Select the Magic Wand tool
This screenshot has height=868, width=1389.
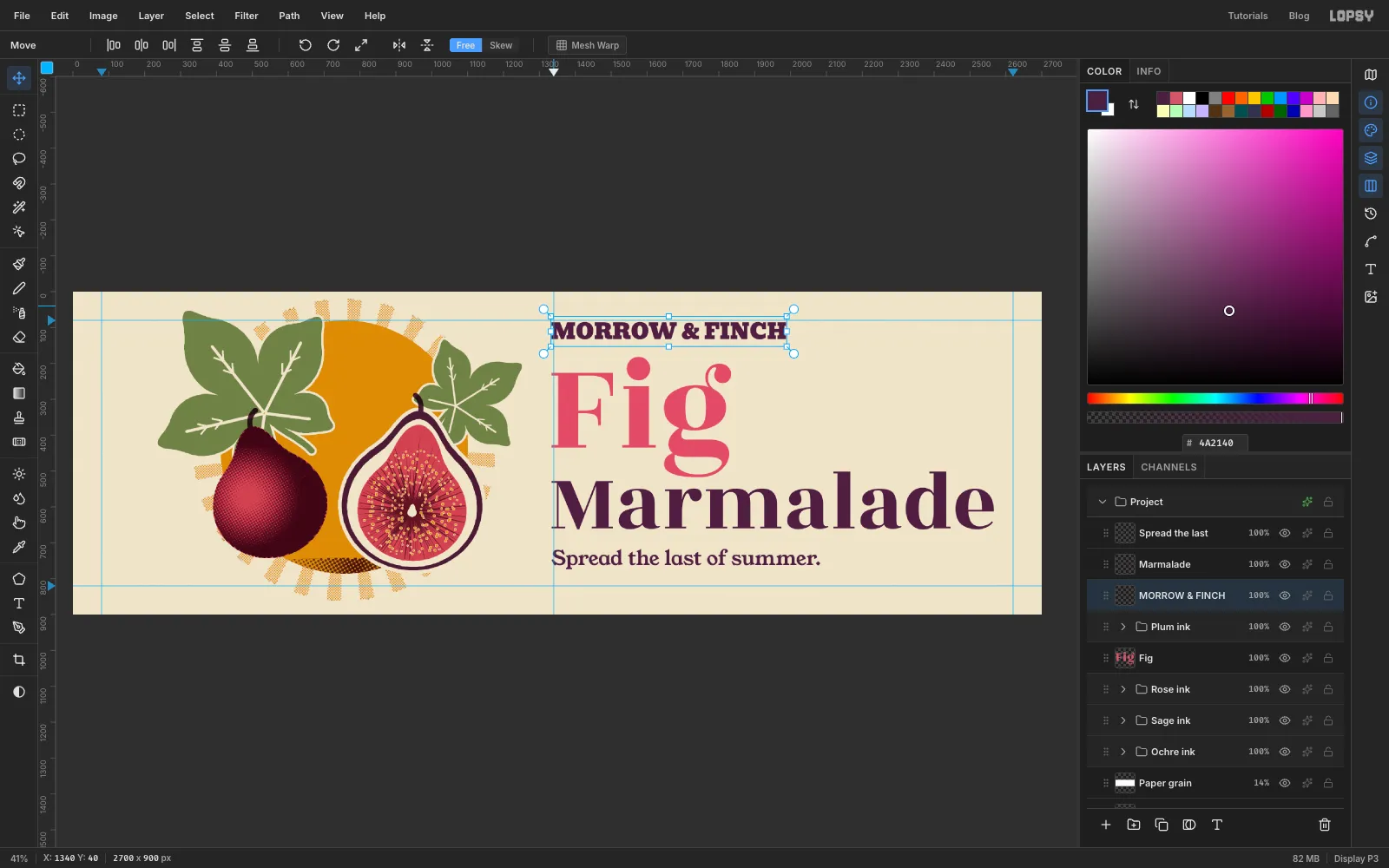pos(19,207)
